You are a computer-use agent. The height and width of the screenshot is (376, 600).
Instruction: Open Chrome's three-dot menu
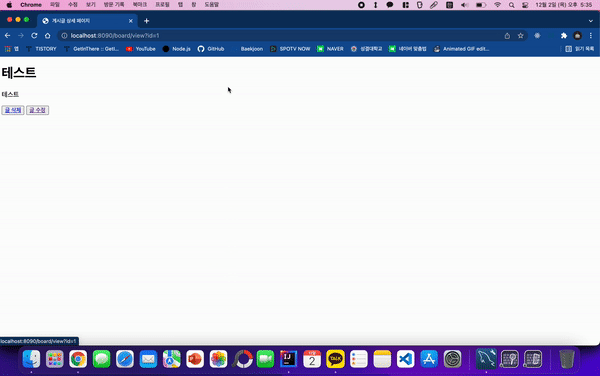(x=591, y=36)
